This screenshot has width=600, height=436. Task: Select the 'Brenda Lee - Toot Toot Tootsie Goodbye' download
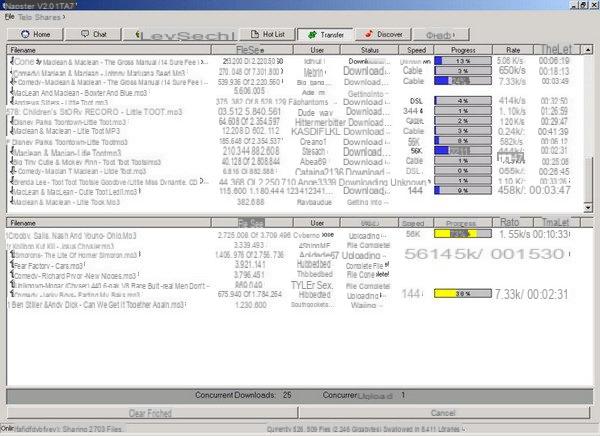[x=294, y=182]
